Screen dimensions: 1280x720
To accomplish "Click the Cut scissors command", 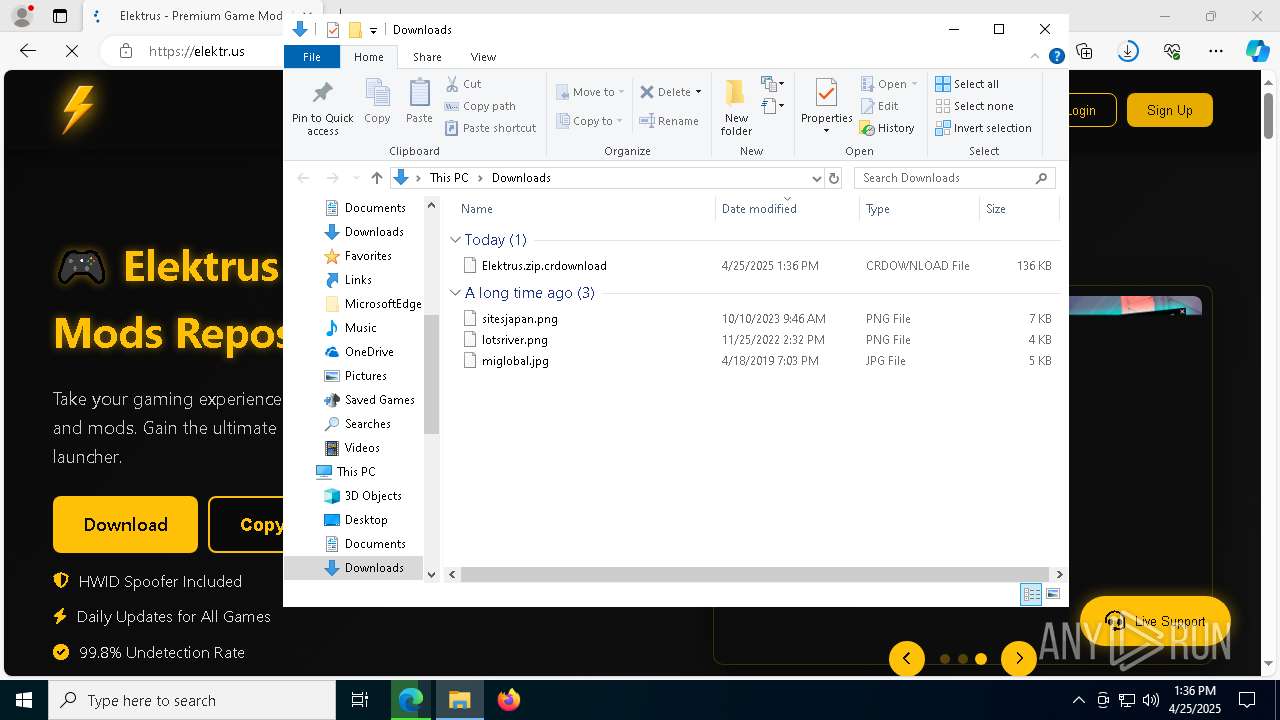I will coord(463,84).
